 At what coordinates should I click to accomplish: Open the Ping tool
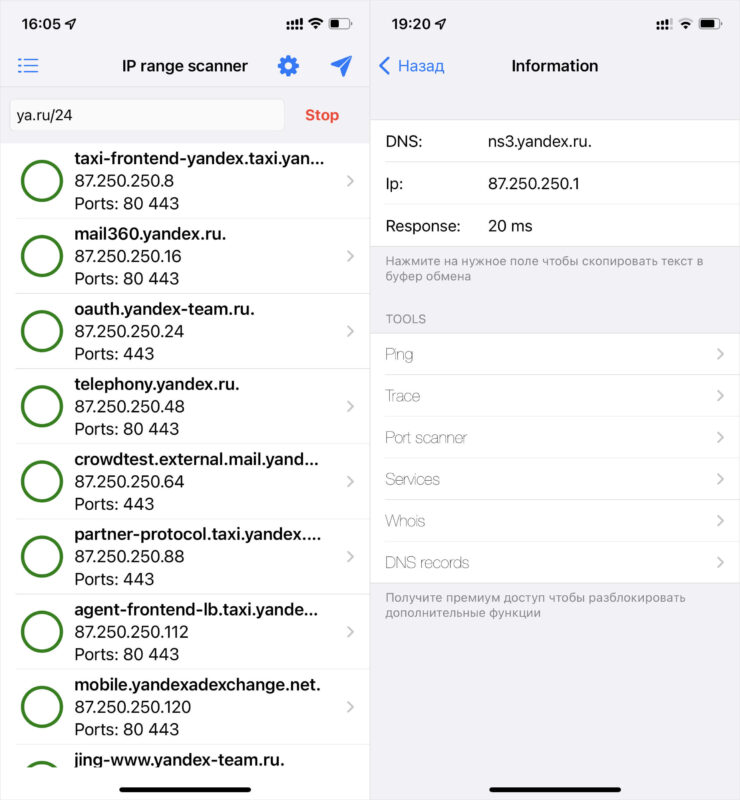[x=555, y=354]
